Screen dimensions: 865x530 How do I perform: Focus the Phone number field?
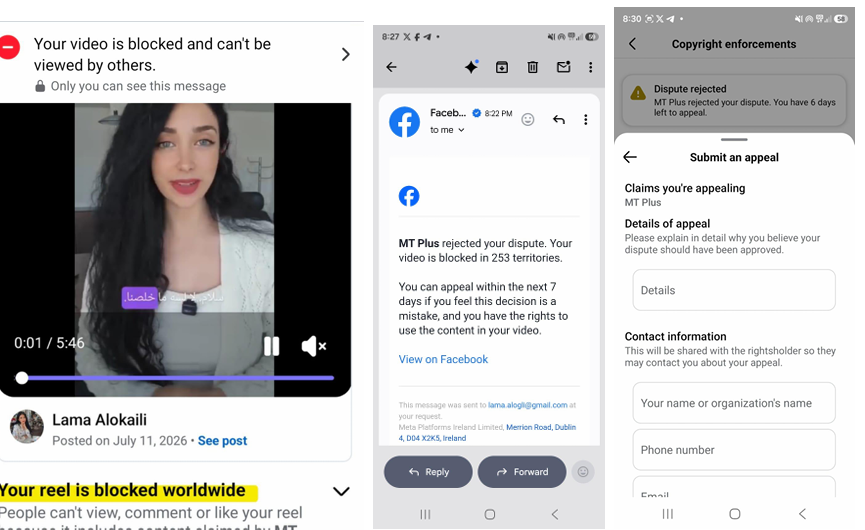pos(734,450)
